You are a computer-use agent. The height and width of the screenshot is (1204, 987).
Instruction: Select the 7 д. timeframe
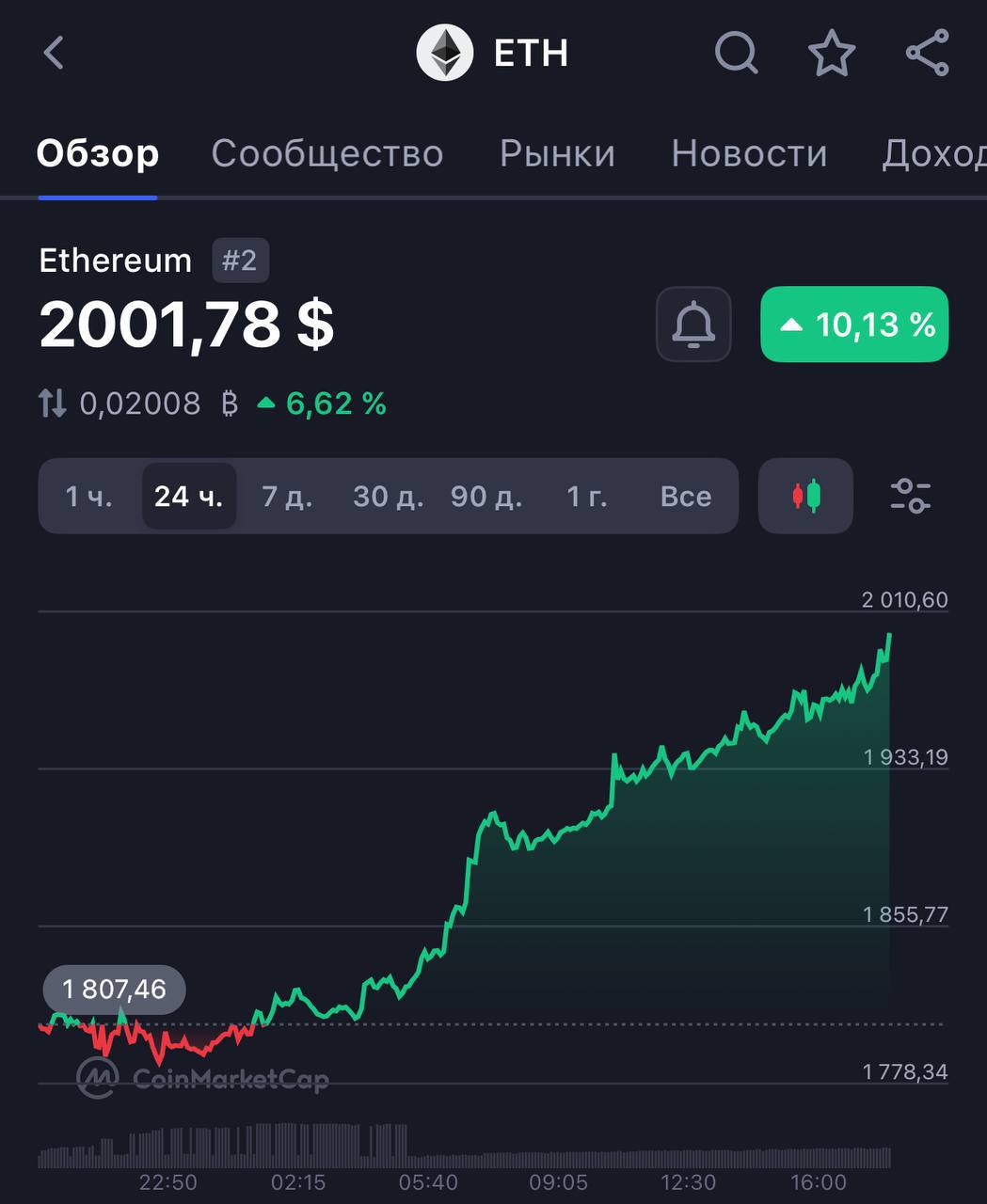pos(287,496)
